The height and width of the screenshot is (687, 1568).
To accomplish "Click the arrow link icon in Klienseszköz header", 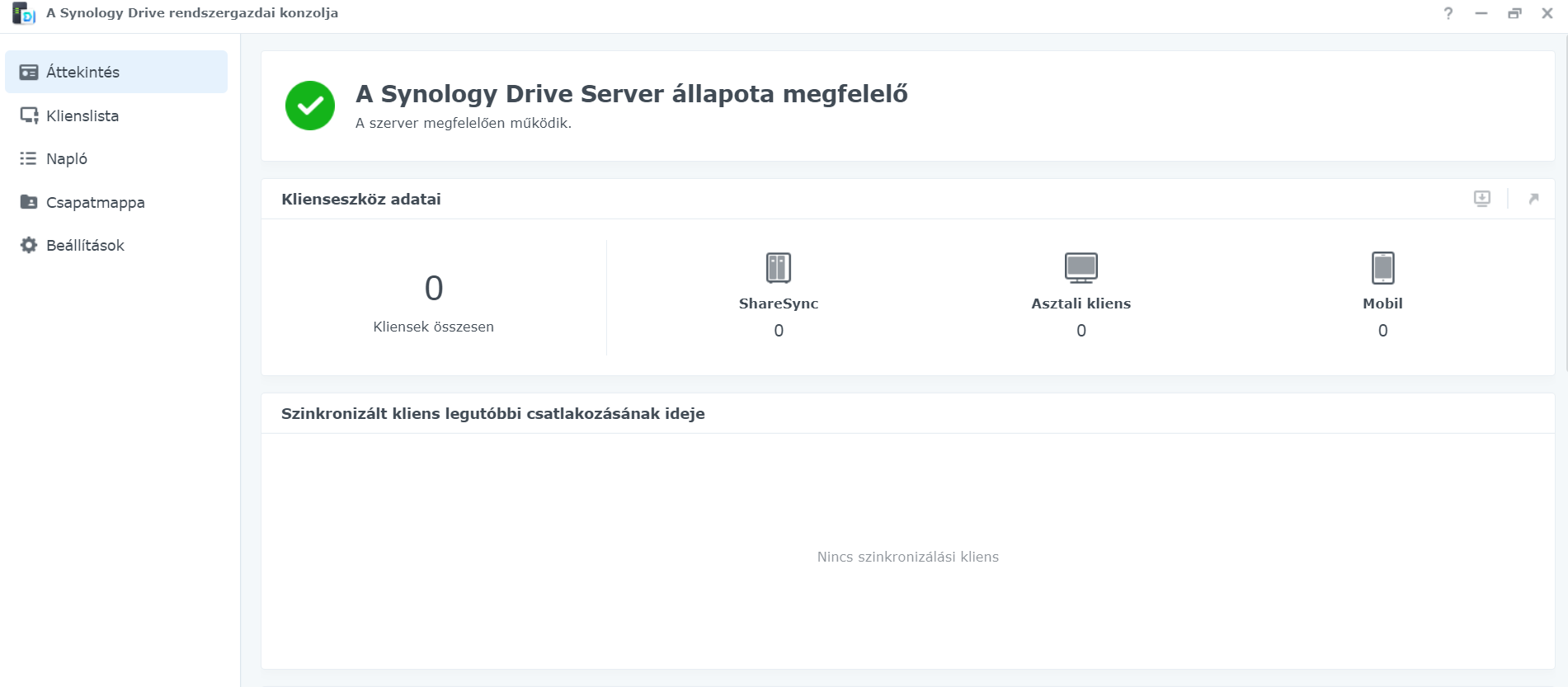I will point(1533,199).
